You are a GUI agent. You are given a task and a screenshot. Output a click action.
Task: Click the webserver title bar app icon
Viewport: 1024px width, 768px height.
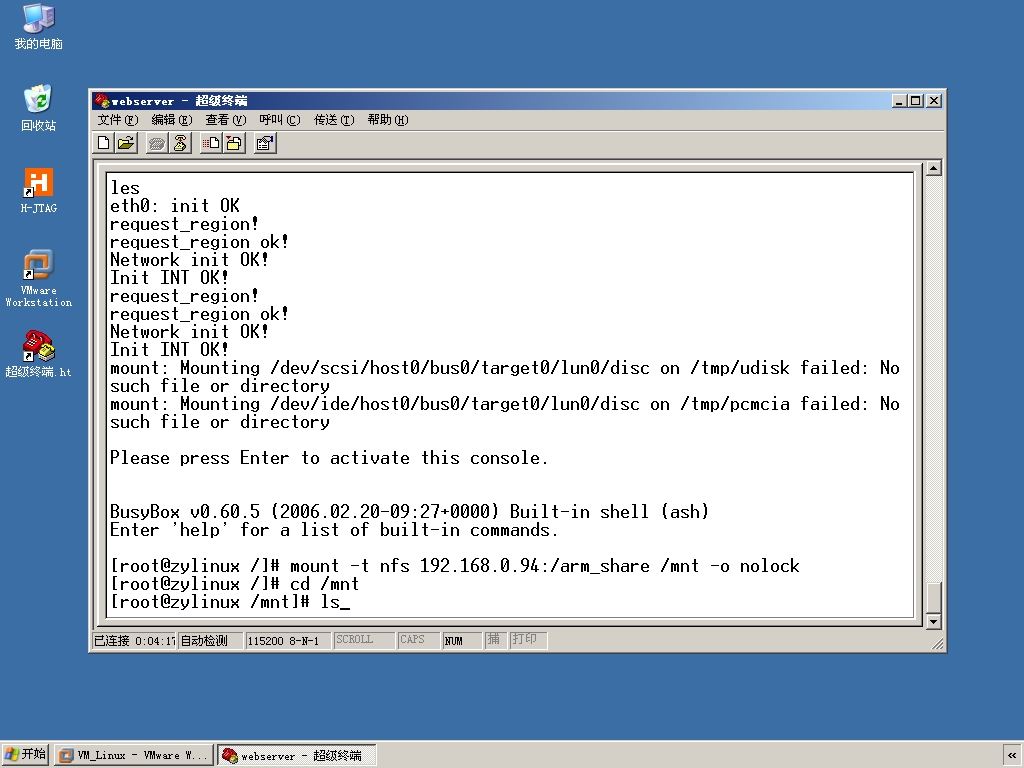coord(101,101)
